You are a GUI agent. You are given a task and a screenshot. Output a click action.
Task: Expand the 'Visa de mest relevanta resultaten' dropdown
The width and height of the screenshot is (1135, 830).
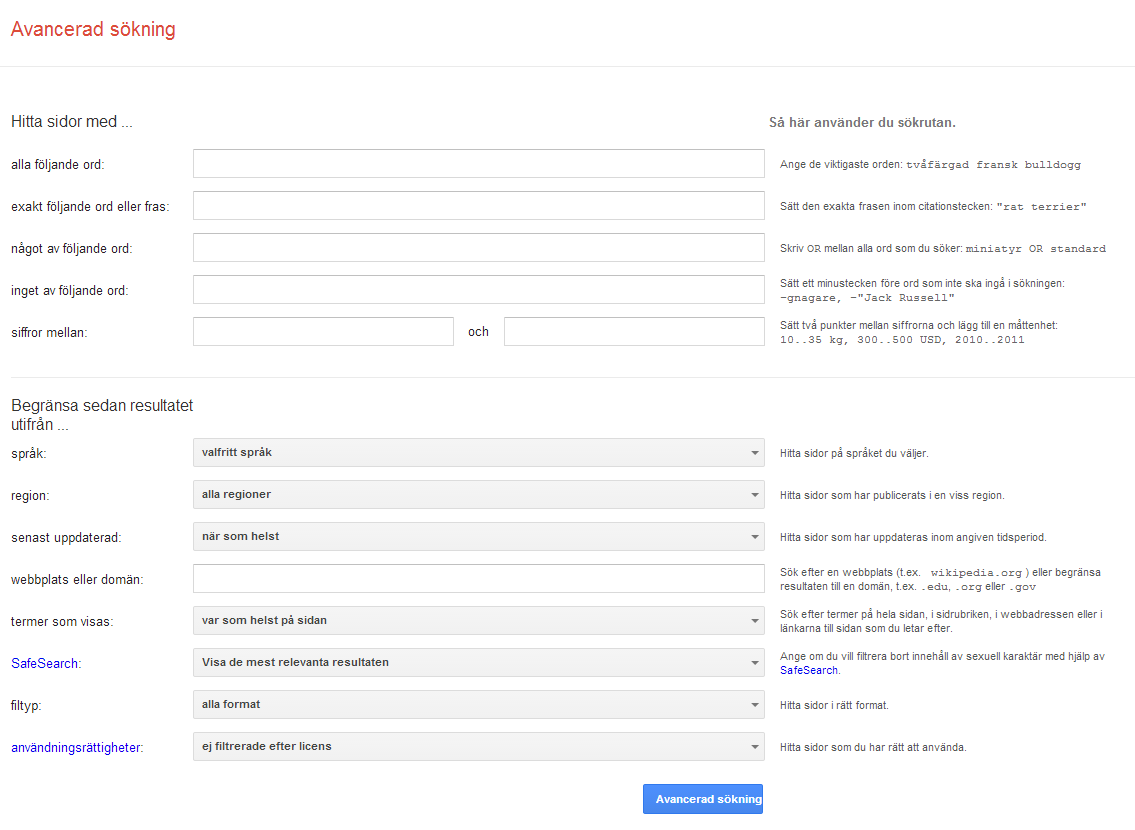coord(478,662)
